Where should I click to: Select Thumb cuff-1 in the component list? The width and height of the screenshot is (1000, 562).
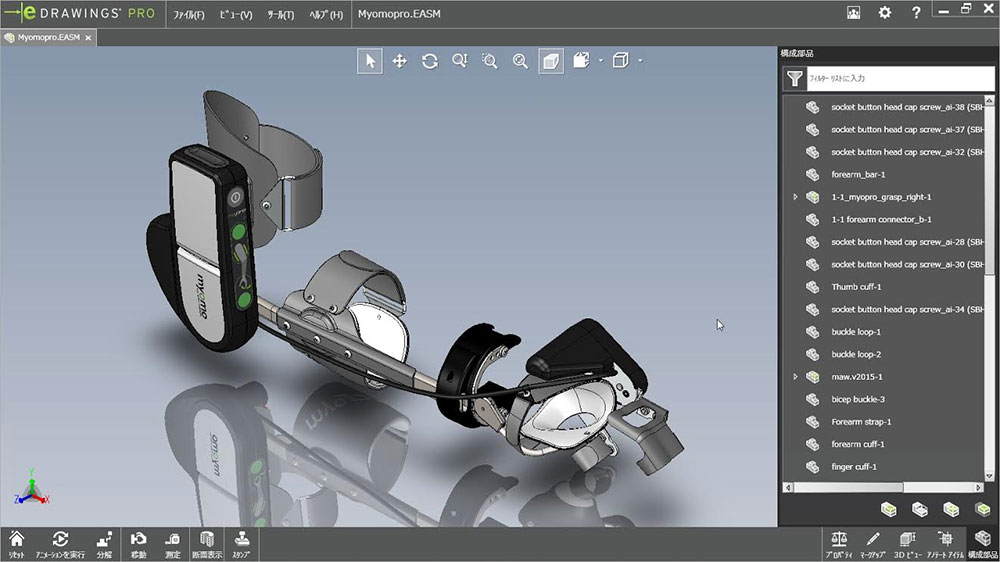856,287
